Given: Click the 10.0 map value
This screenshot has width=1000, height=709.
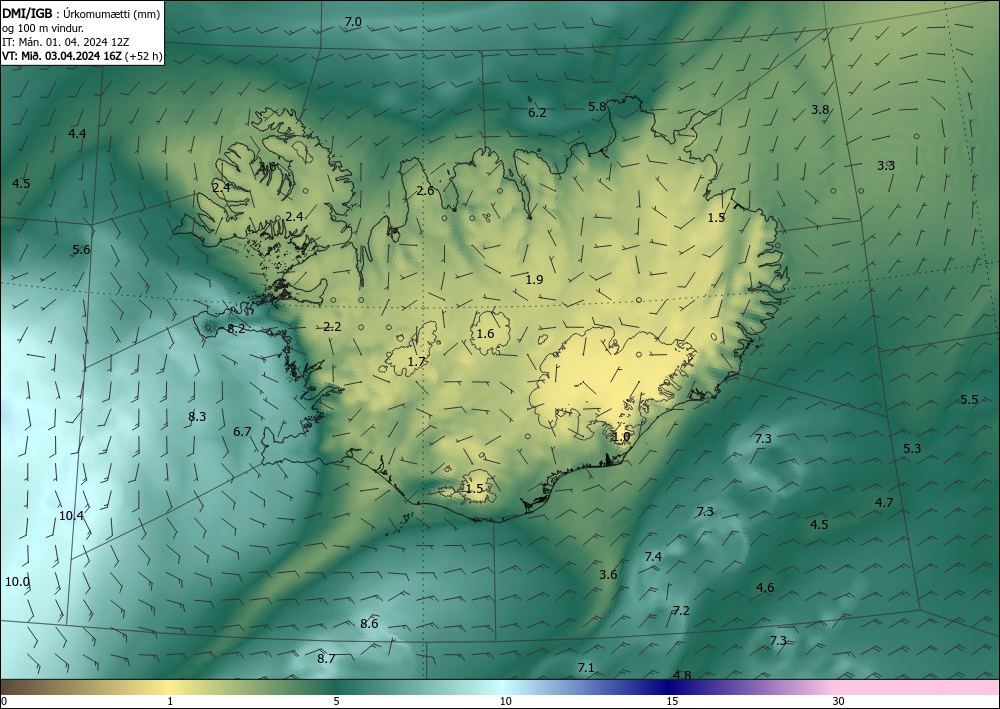Looking at the screenshot, I should (x=17, y=581).
